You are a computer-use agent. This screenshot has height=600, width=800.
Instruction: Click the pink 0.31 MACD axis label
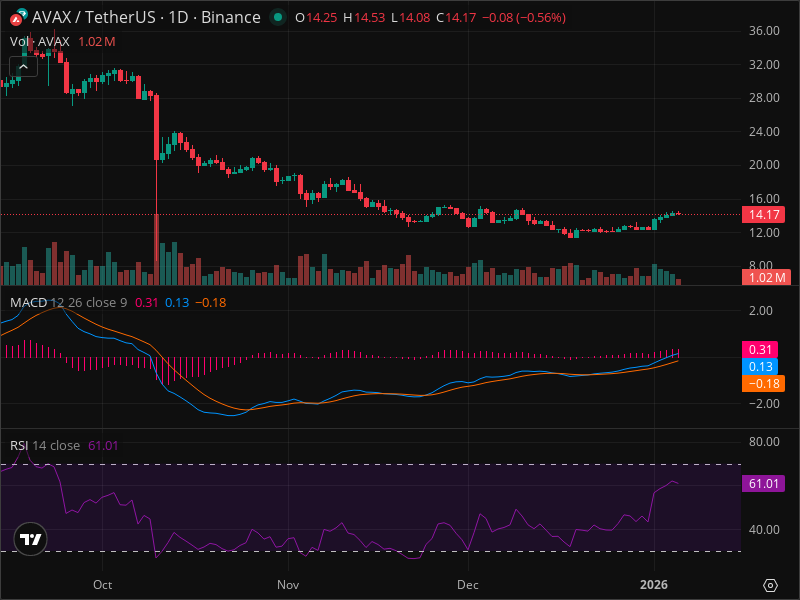click(x=760, y=349)
